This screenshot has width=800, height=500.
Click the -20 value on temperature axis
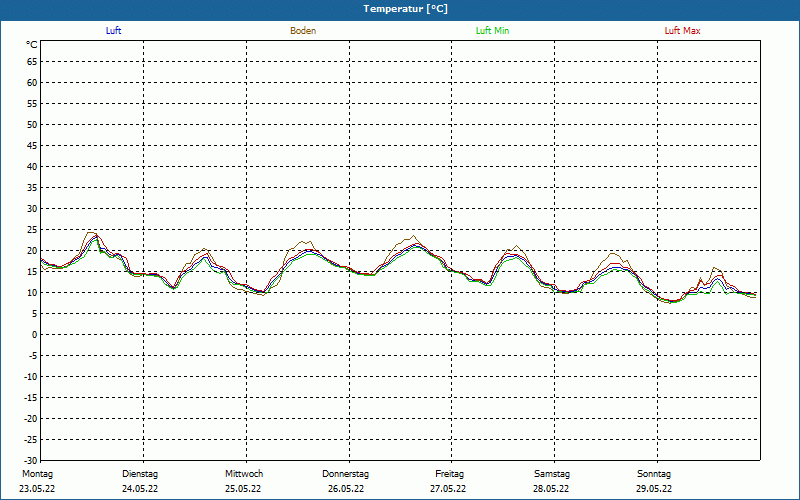[x=31, y=419]
